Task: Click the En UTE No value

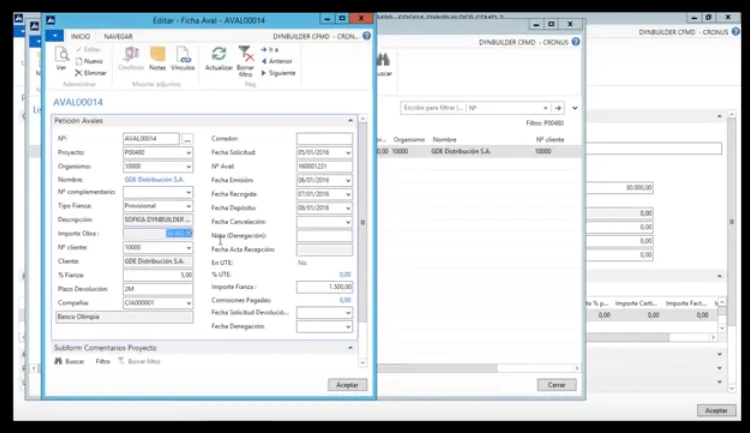Action: click(x=302, y=263)
